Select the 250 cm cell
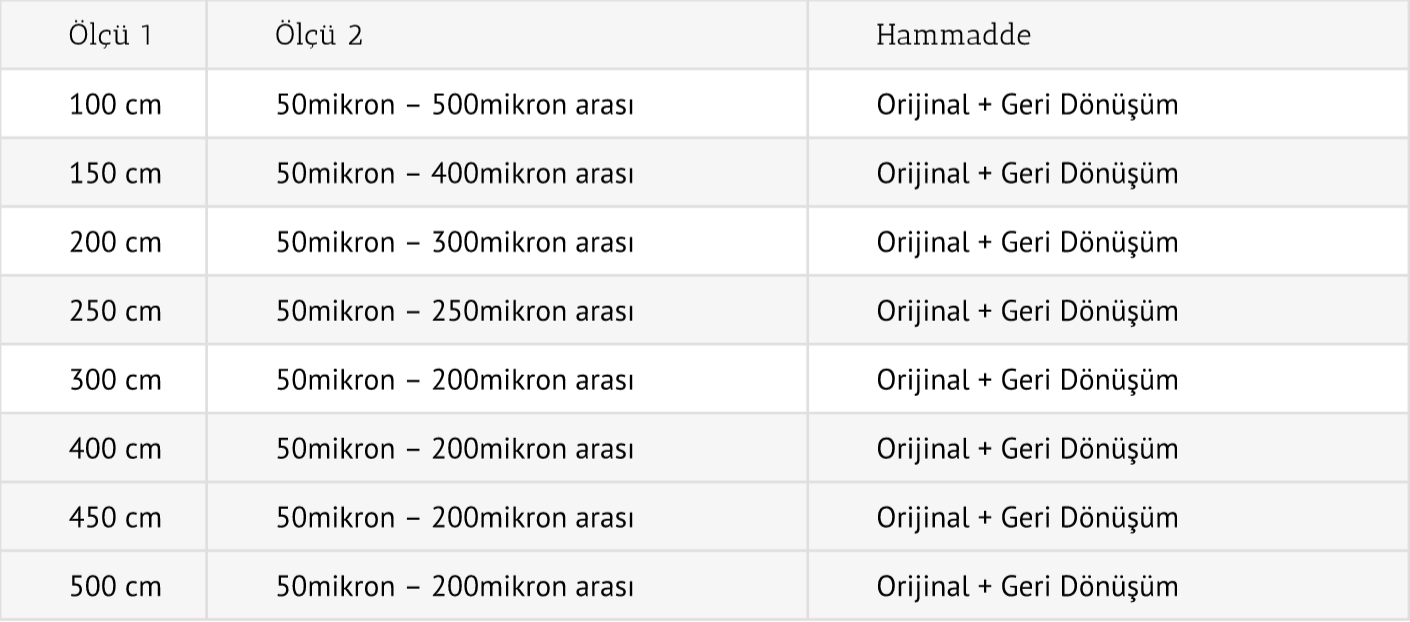Viewport: 1410px width, 622px height. pos(115,311)
